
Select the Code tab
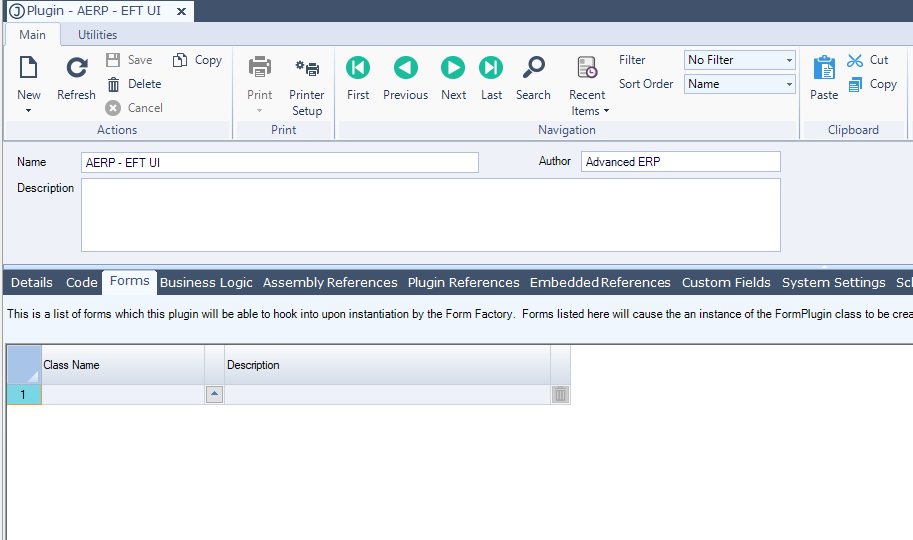[x=82, y=283]
